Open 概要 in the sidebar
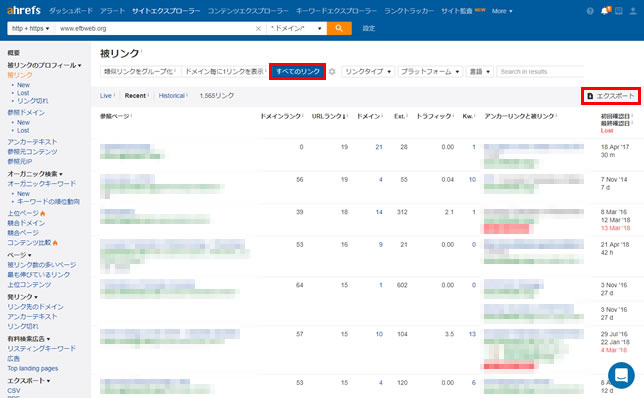The image size is (644, 398). (14, 53)
